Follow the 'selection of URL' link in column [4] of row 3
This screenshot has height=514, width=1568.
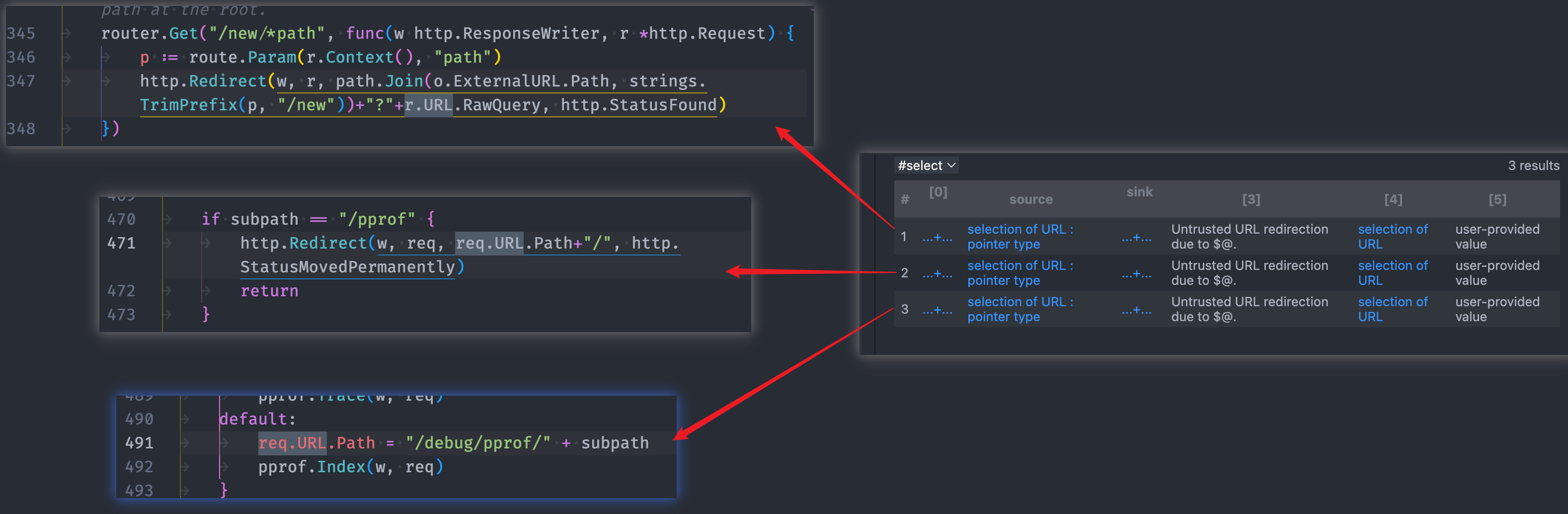(1392, 309)
